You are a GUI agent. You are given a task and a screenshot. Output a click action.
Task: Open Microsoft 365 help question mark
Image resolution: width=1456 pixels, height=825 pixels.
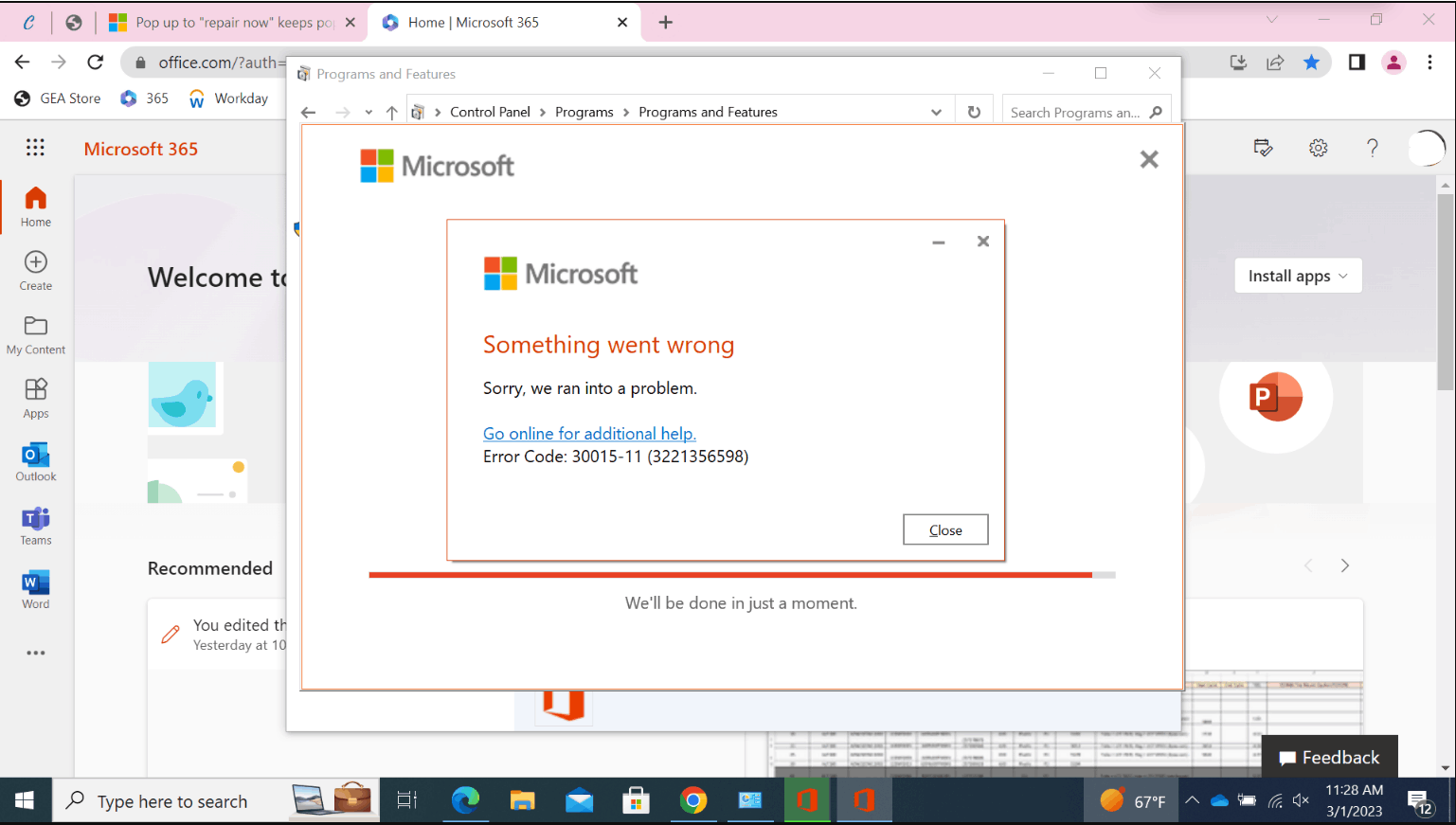click(1372, 148)
